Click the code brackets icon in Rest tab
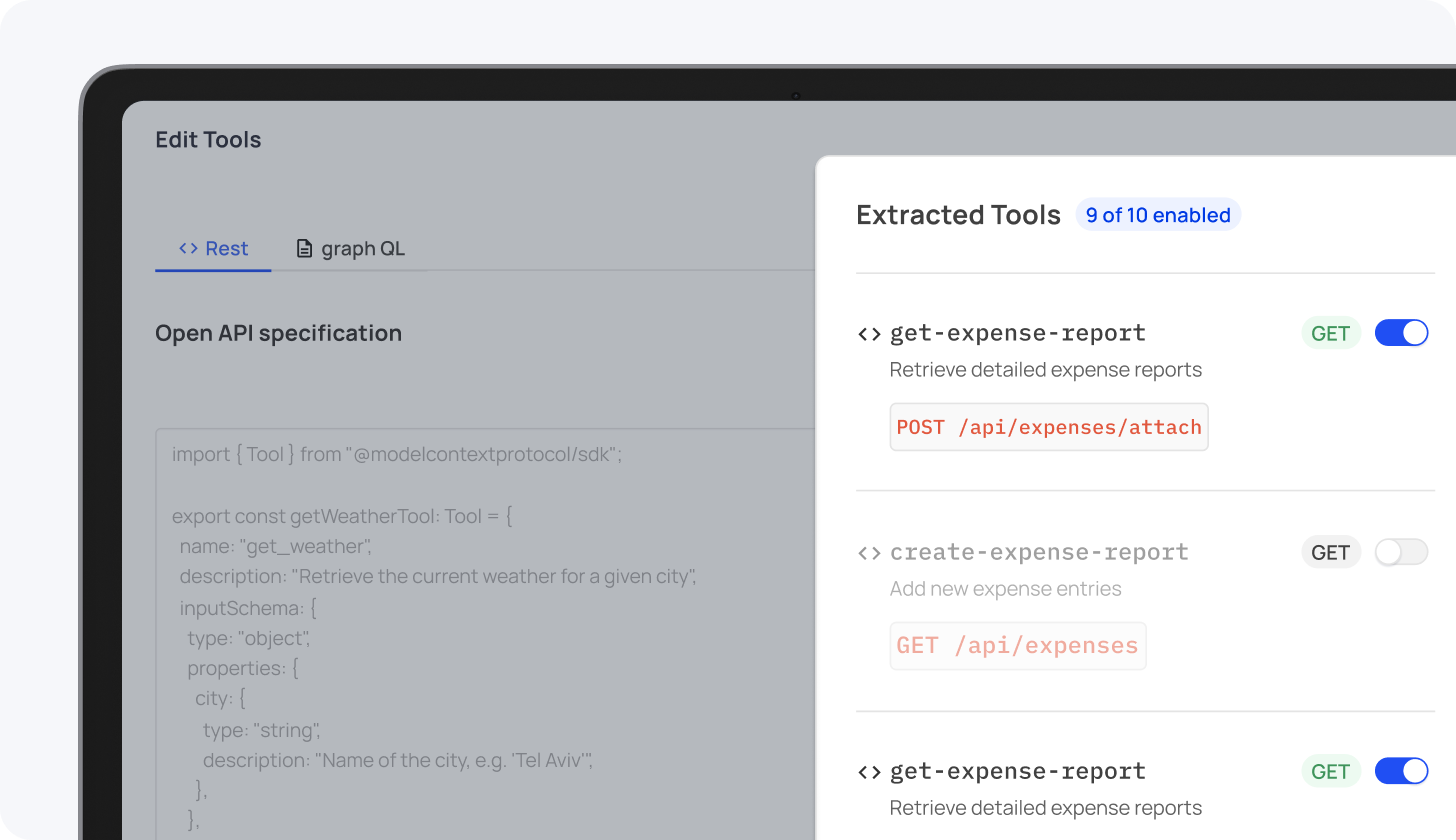Image resolution: width=1456 pixels, height=840 pixels. [x=188, y=249]
